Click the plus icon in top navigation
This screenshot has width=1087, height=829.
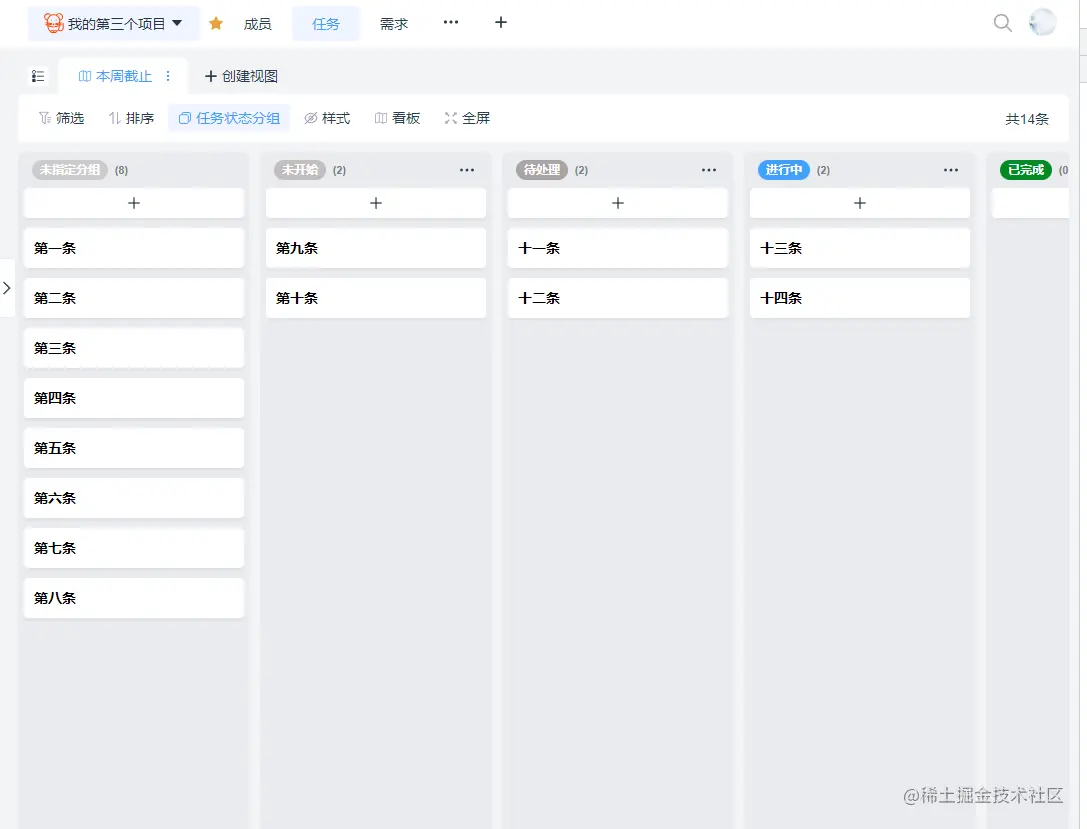coord(501,22)
